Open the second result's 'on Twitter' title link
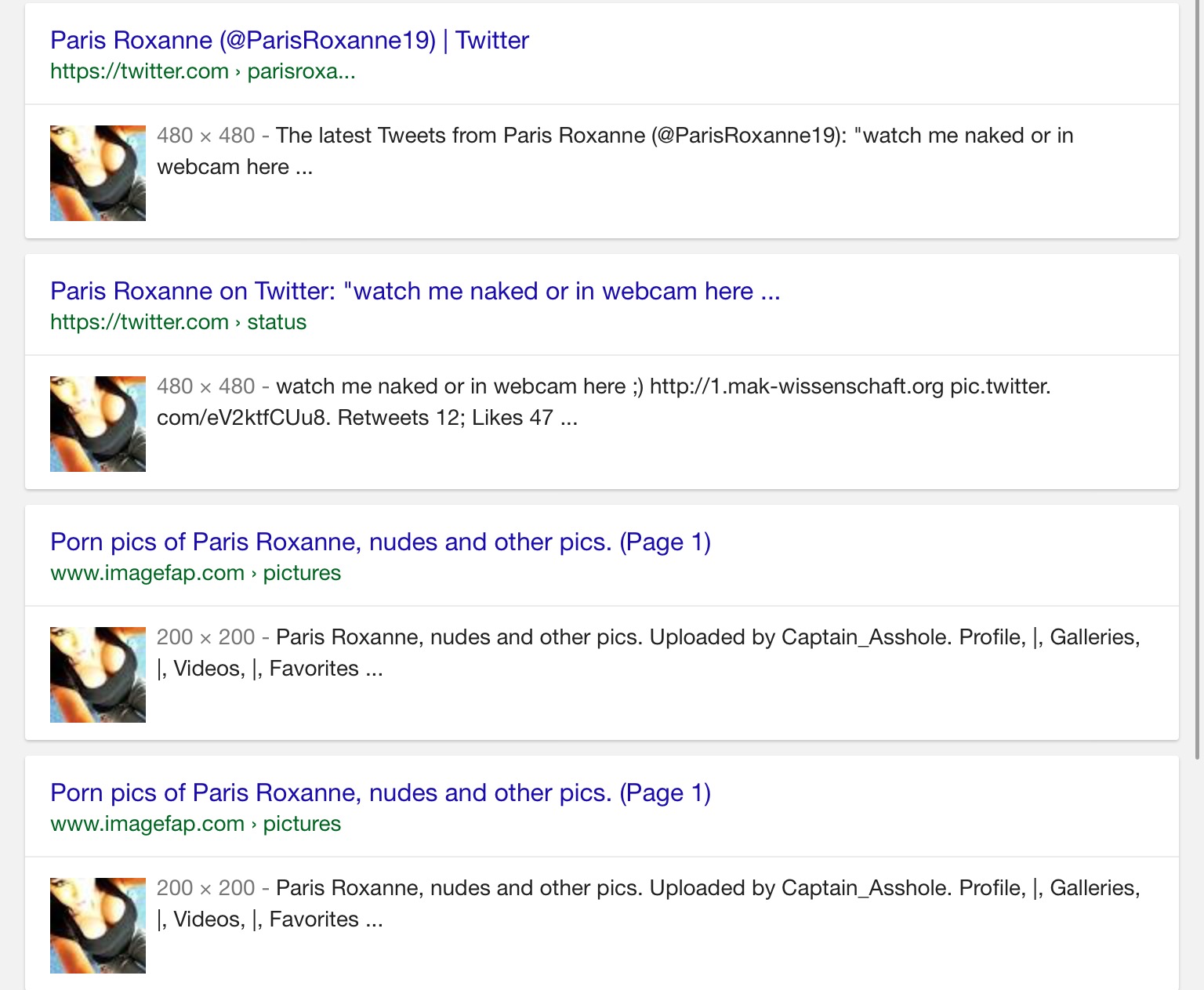1204x990 pixels. coord(415,291)
